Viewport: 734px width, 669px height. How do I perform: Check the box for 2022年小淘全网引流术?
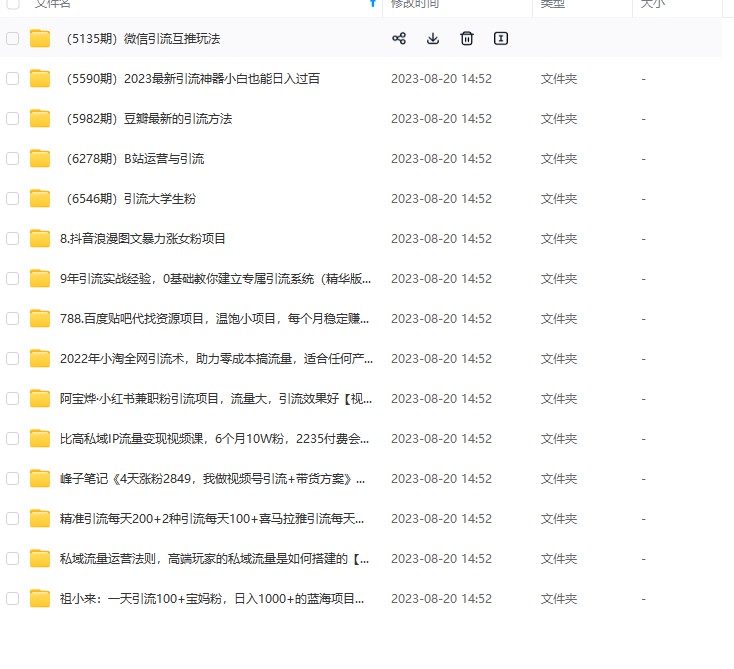(13, 359)
